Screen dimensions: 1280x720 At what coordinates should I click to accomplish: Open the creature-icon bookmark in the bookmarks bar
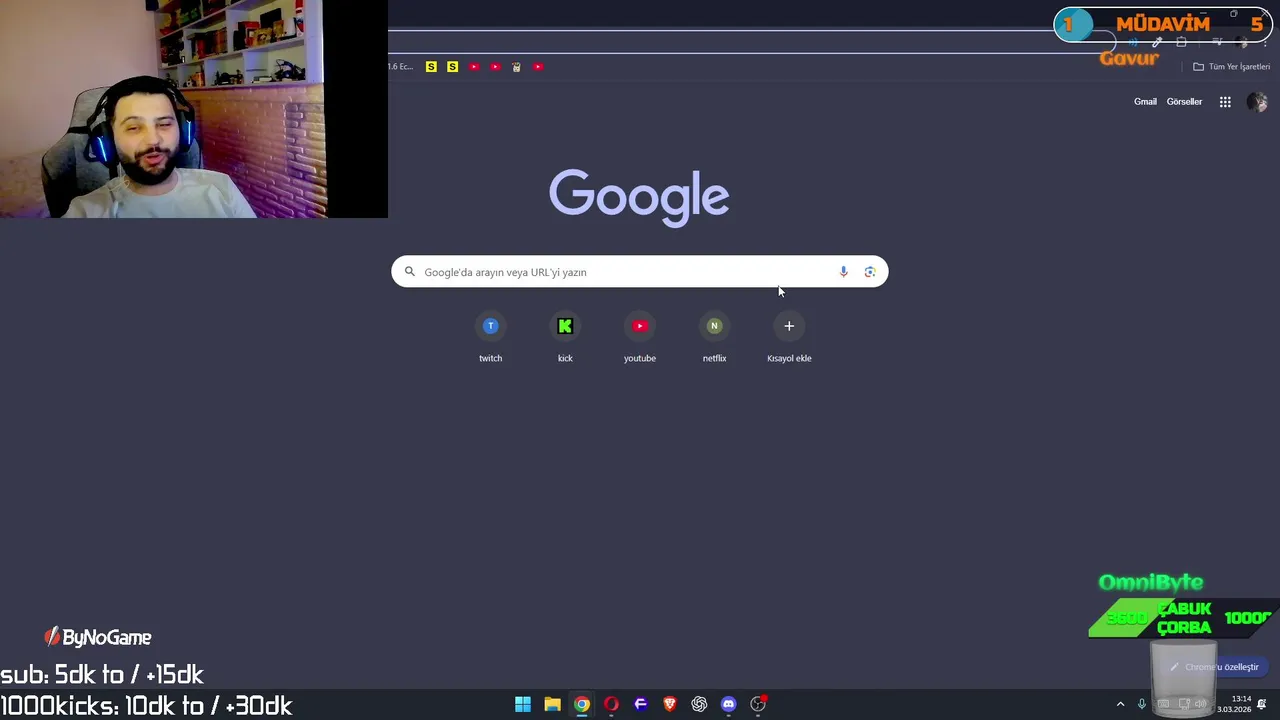[516, 67]
